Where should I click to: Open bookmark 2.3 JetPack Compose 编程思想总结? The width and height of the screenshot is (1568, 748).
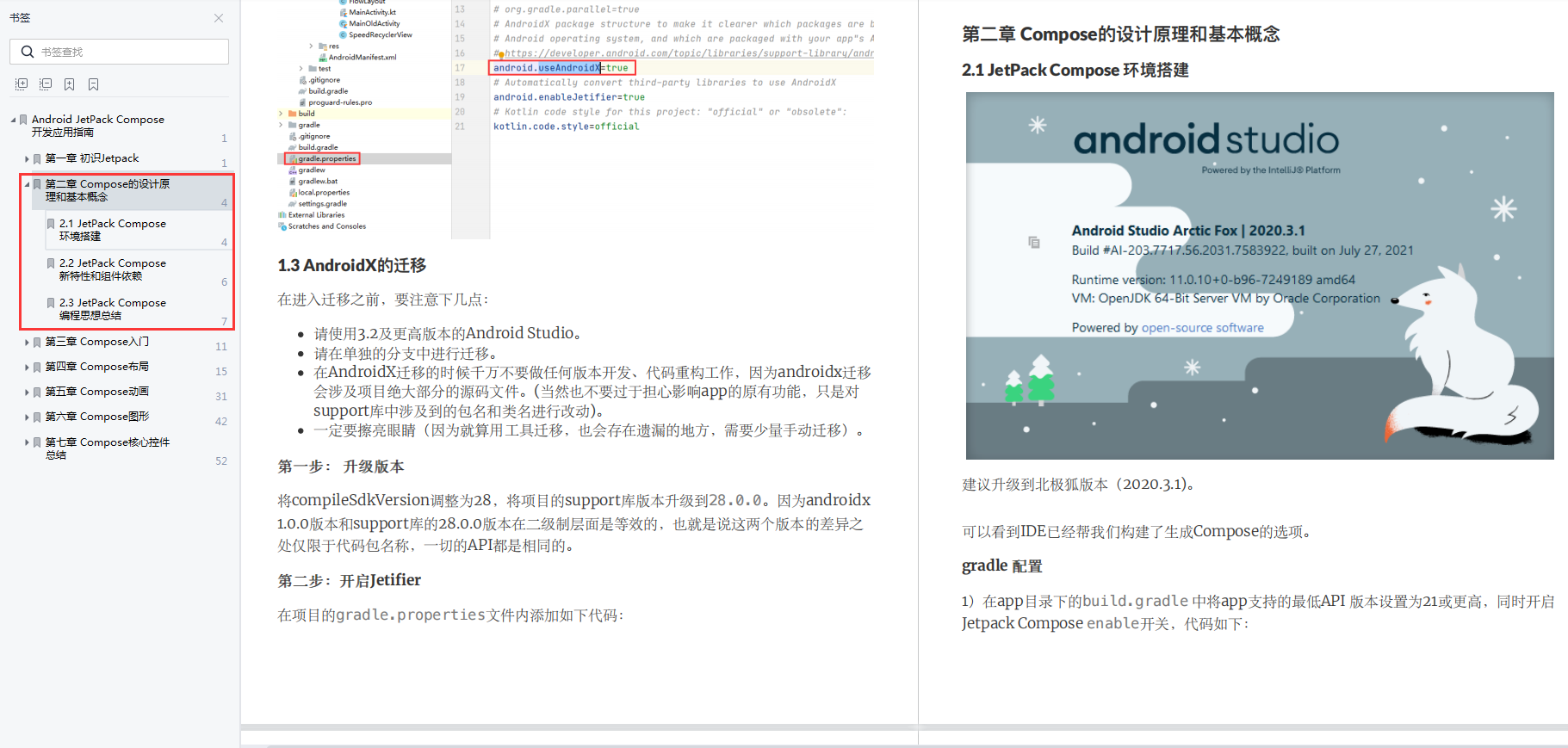tap(112, 309)
